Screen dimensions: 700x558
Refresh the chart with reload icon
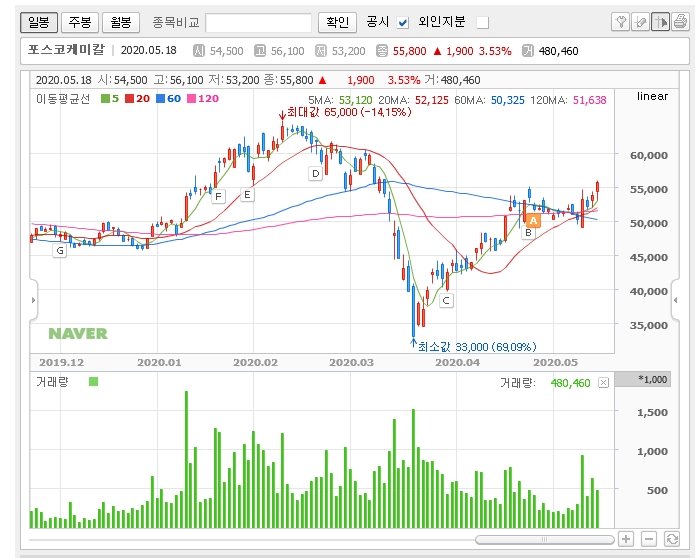672,539
